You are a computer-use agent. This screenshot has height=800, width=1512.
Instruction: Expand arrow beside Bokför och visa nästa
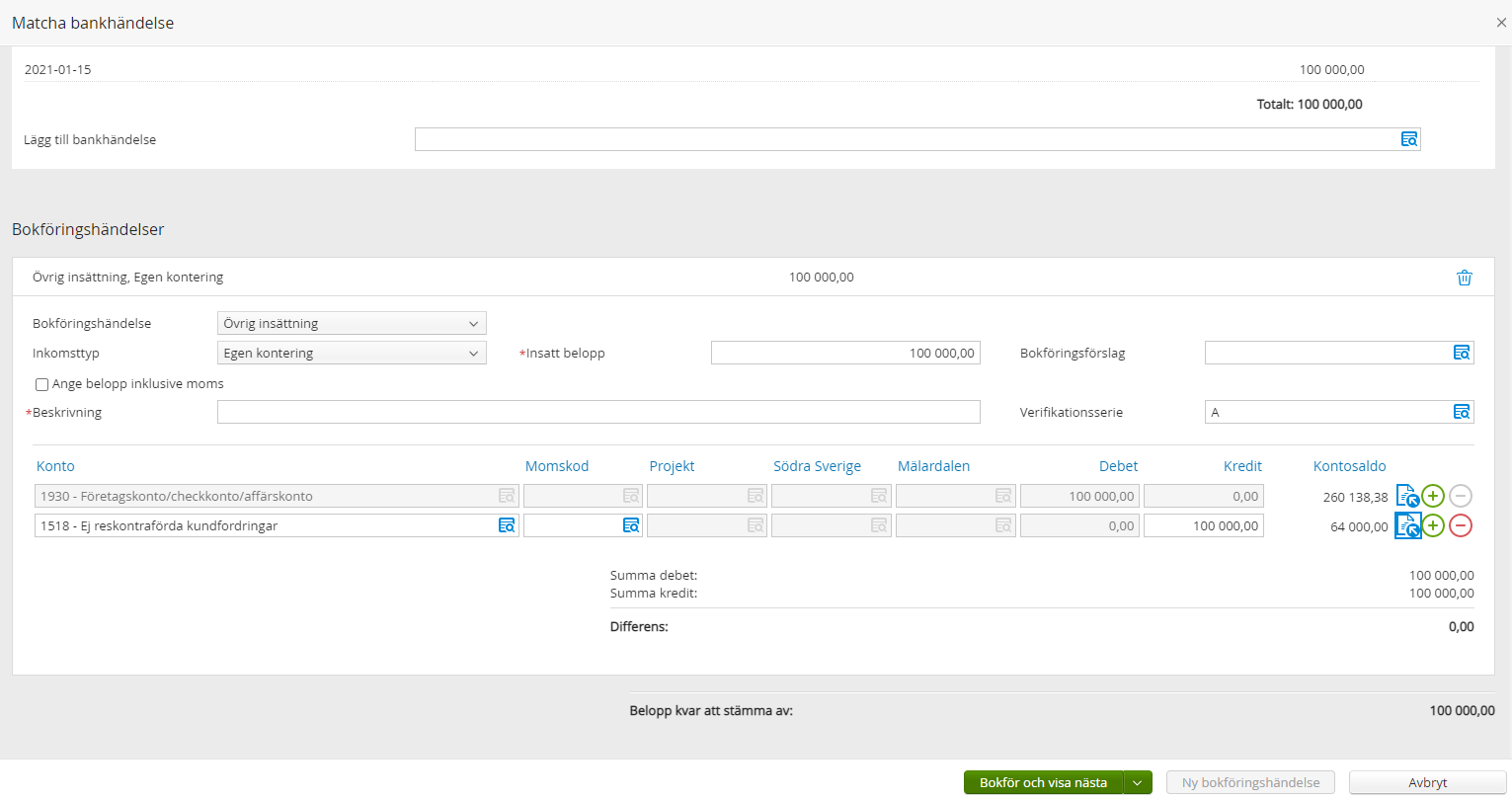(x=1138, y=782)
